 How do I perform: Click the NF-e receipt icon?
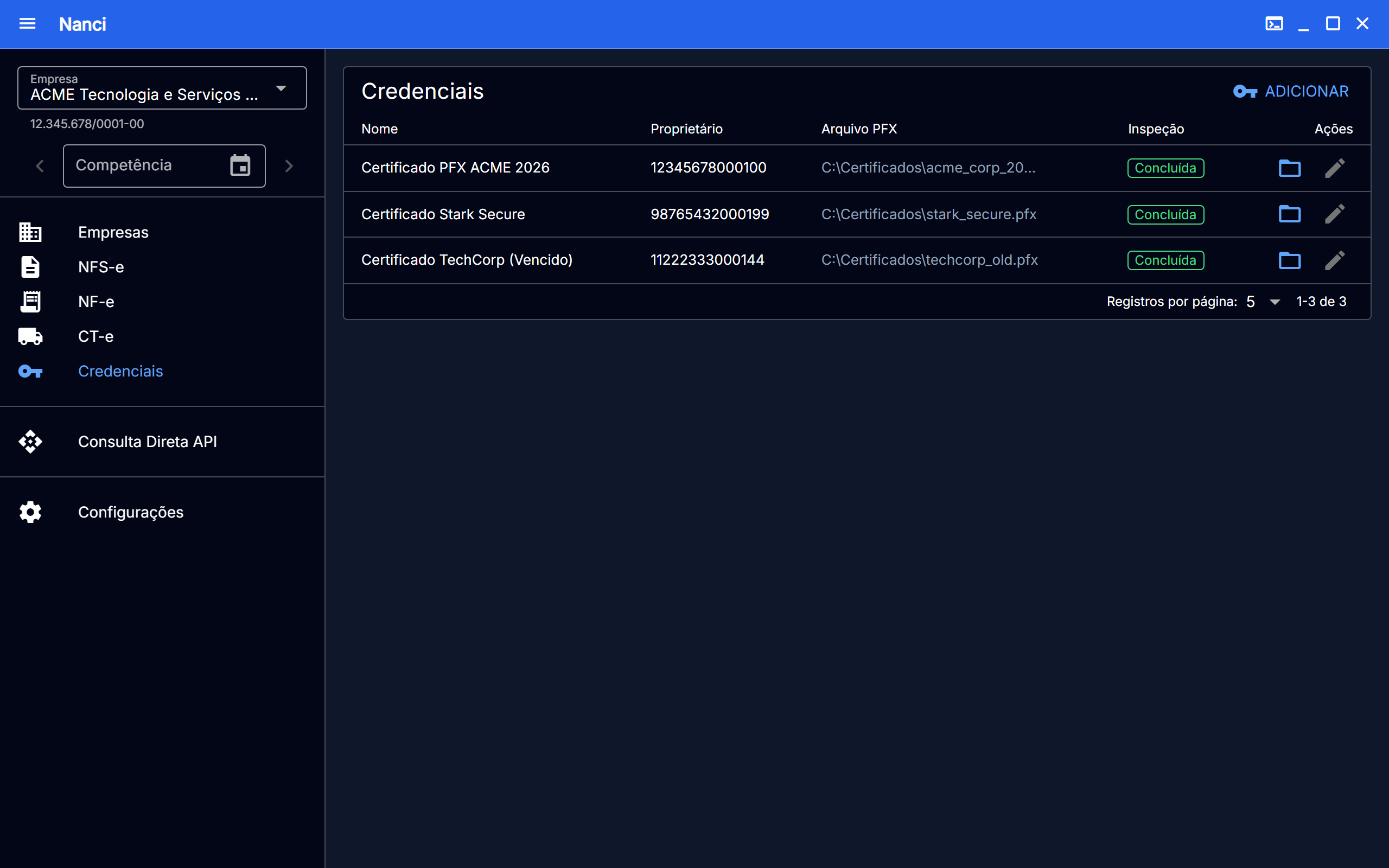[x=30, y=302]
